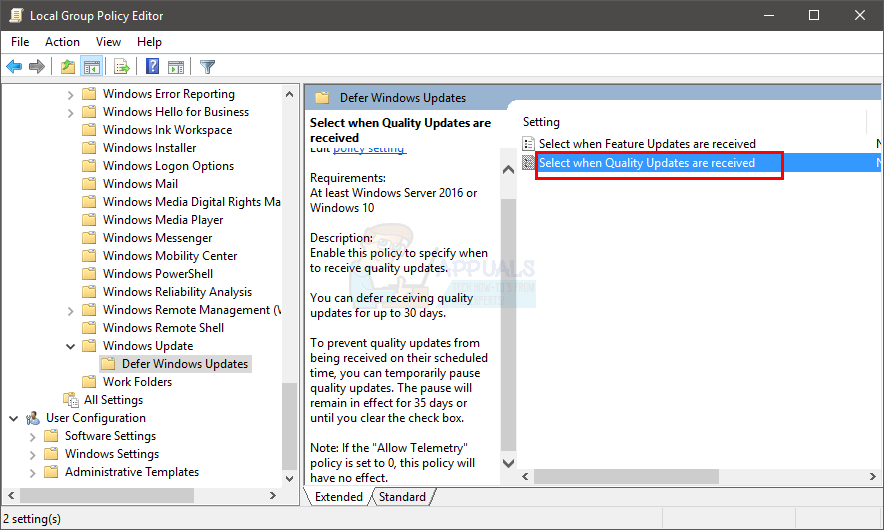The height and width of the screenshot is (530, 884).
Task: Click folder icon beside Windows PowerShell
Action: tap(89, 273)
